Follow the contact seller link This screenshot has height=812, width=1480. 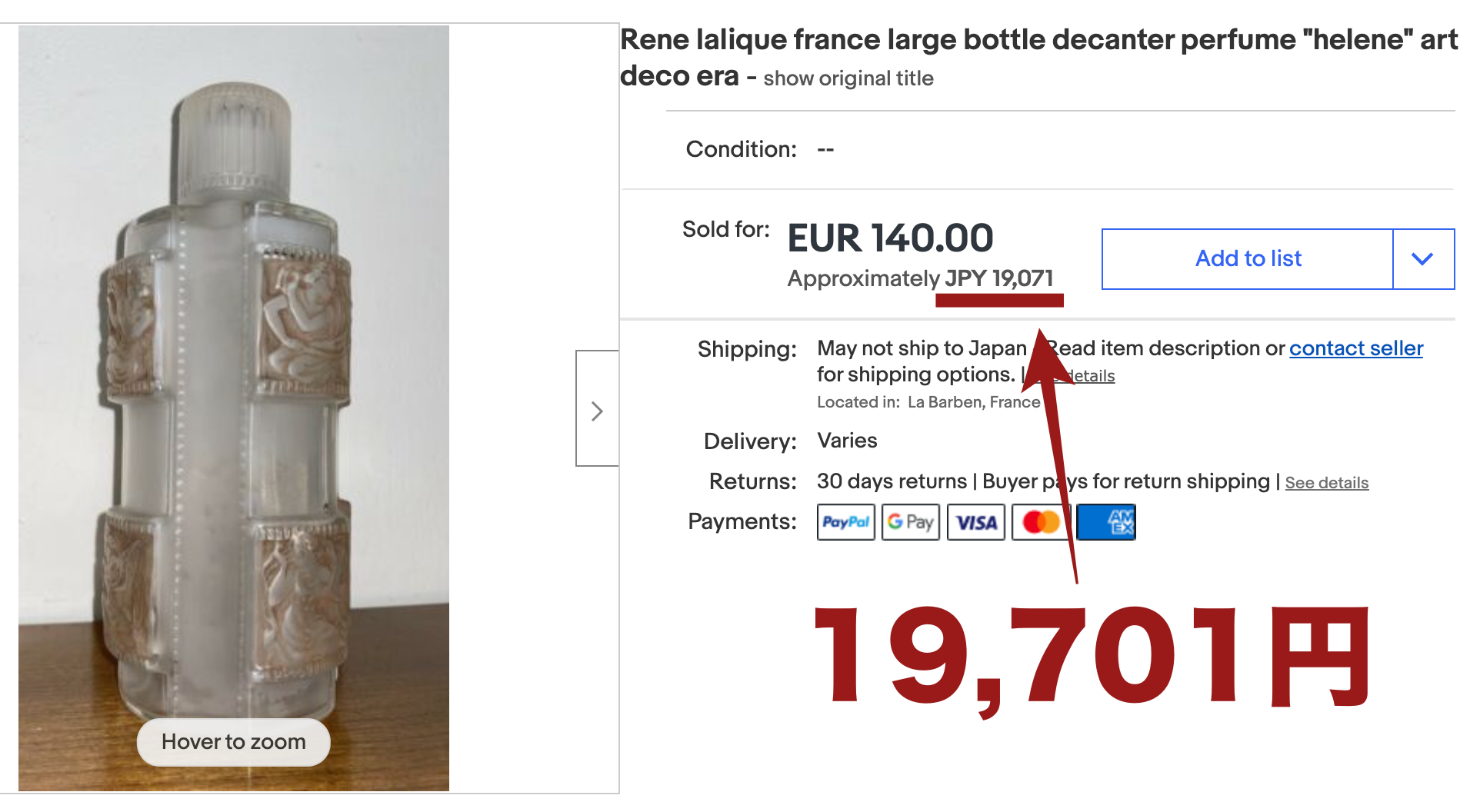pyautogui.click(x=1355, y=348)
